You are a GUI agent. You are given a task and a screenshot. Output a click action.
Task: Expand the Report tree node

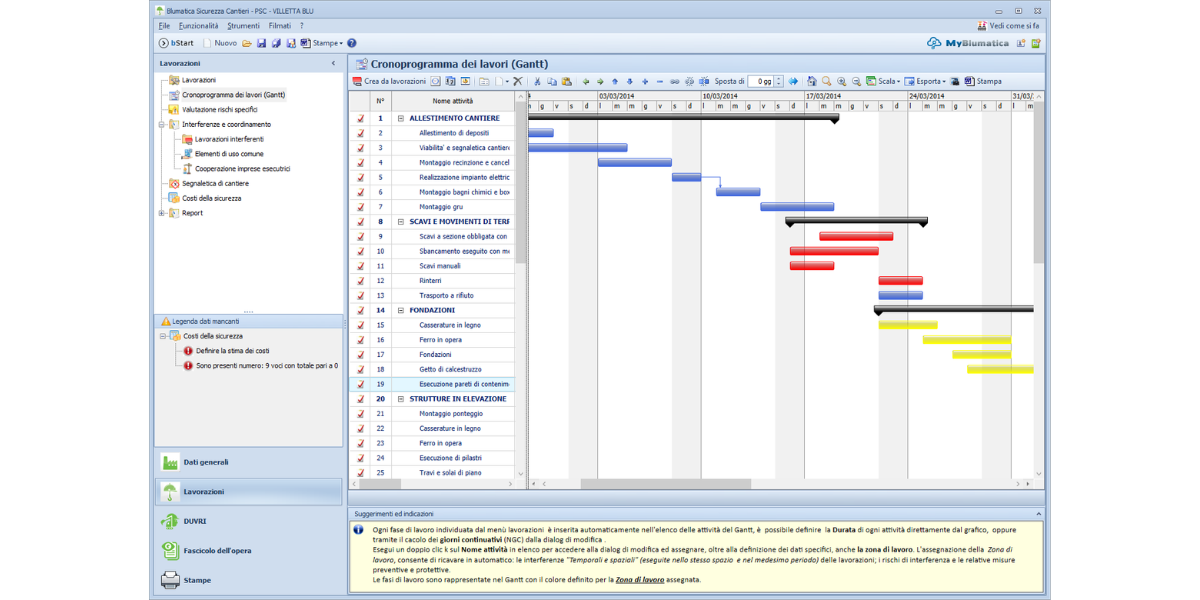pos(162,213)
